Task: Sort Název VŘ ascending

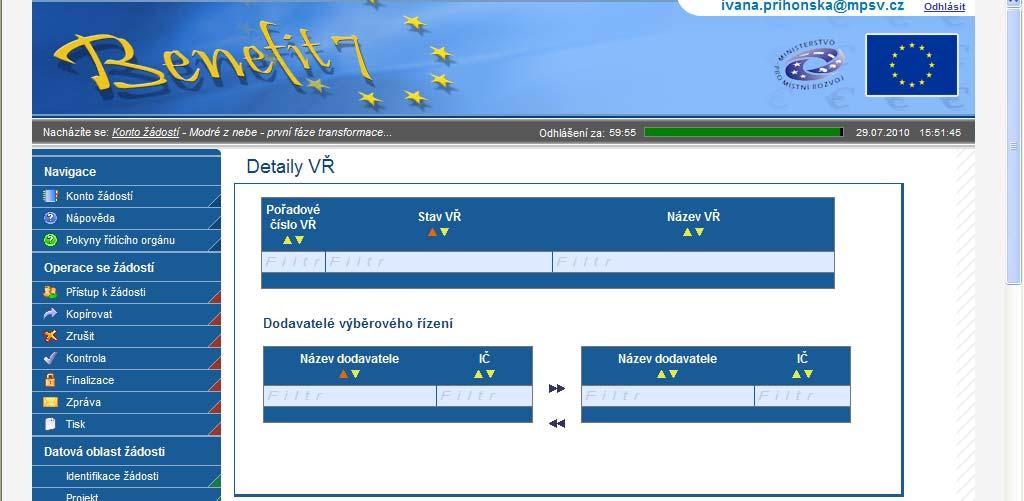Action: coord(687,232)
